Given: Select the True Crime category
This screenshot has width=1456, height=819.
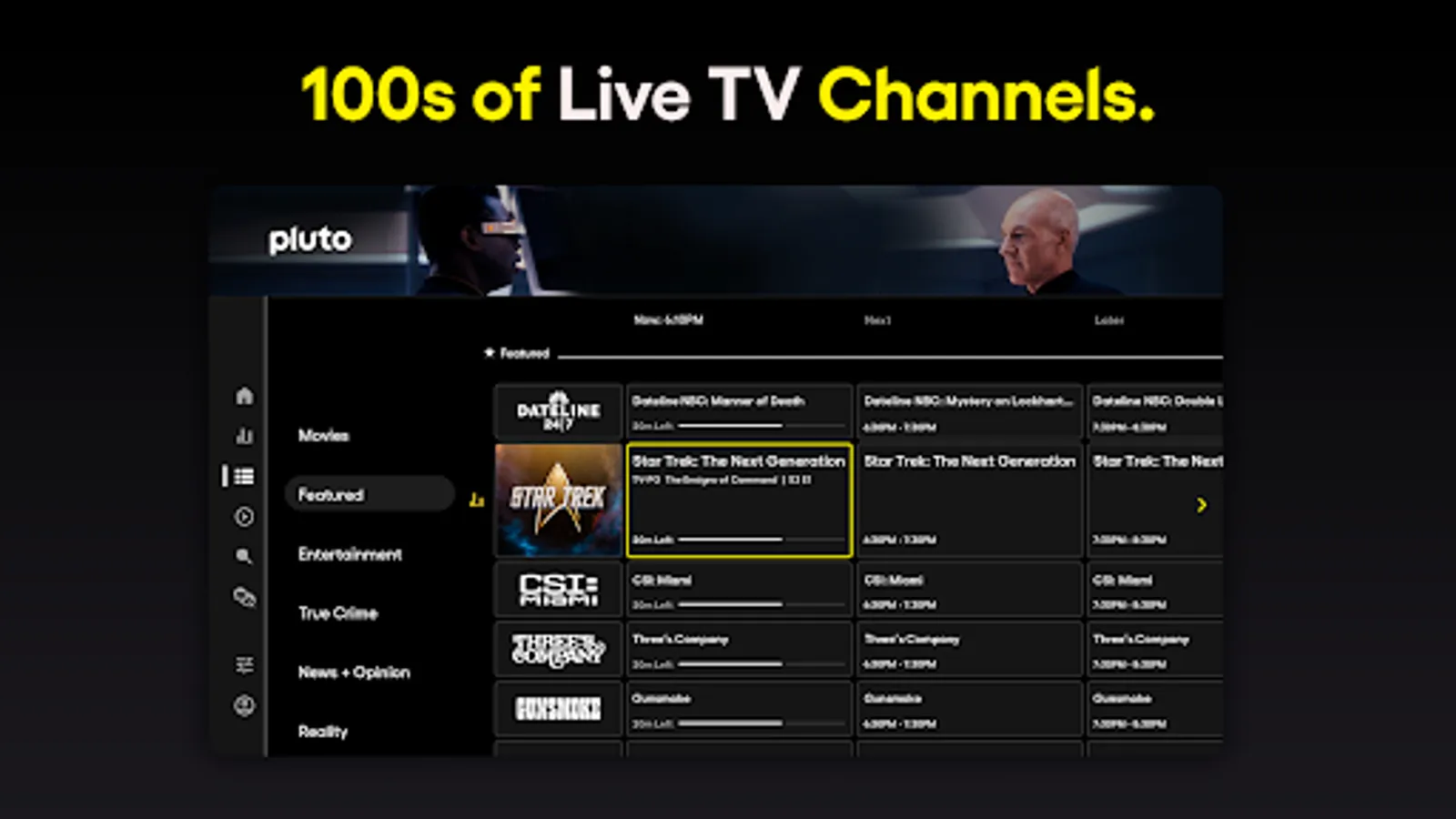Looking at the screenshot, I should click(x=338, y=613).
